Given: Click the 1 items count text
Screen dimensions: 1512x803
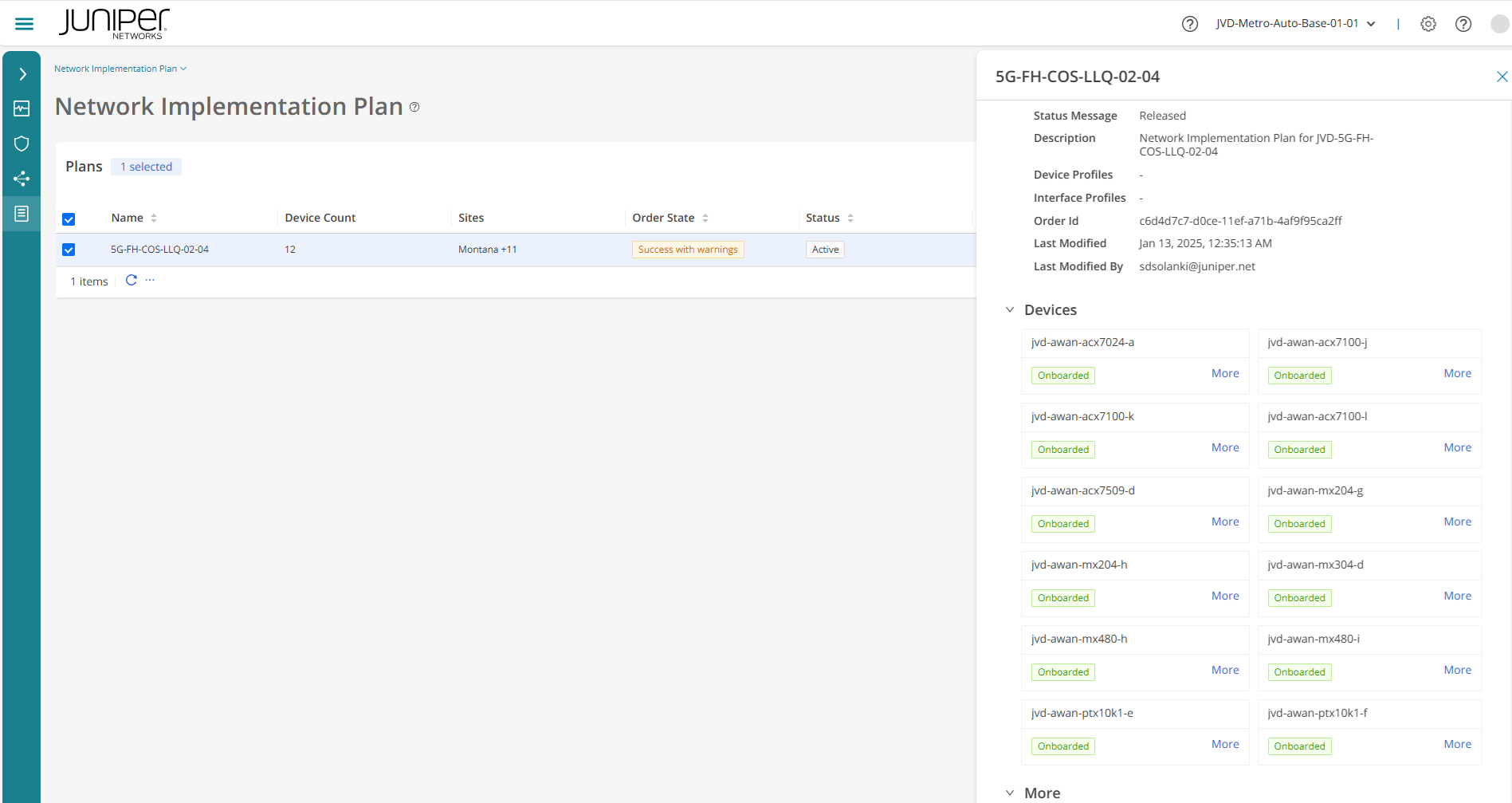Looking at the screenshot, I should tap(89, 281).
